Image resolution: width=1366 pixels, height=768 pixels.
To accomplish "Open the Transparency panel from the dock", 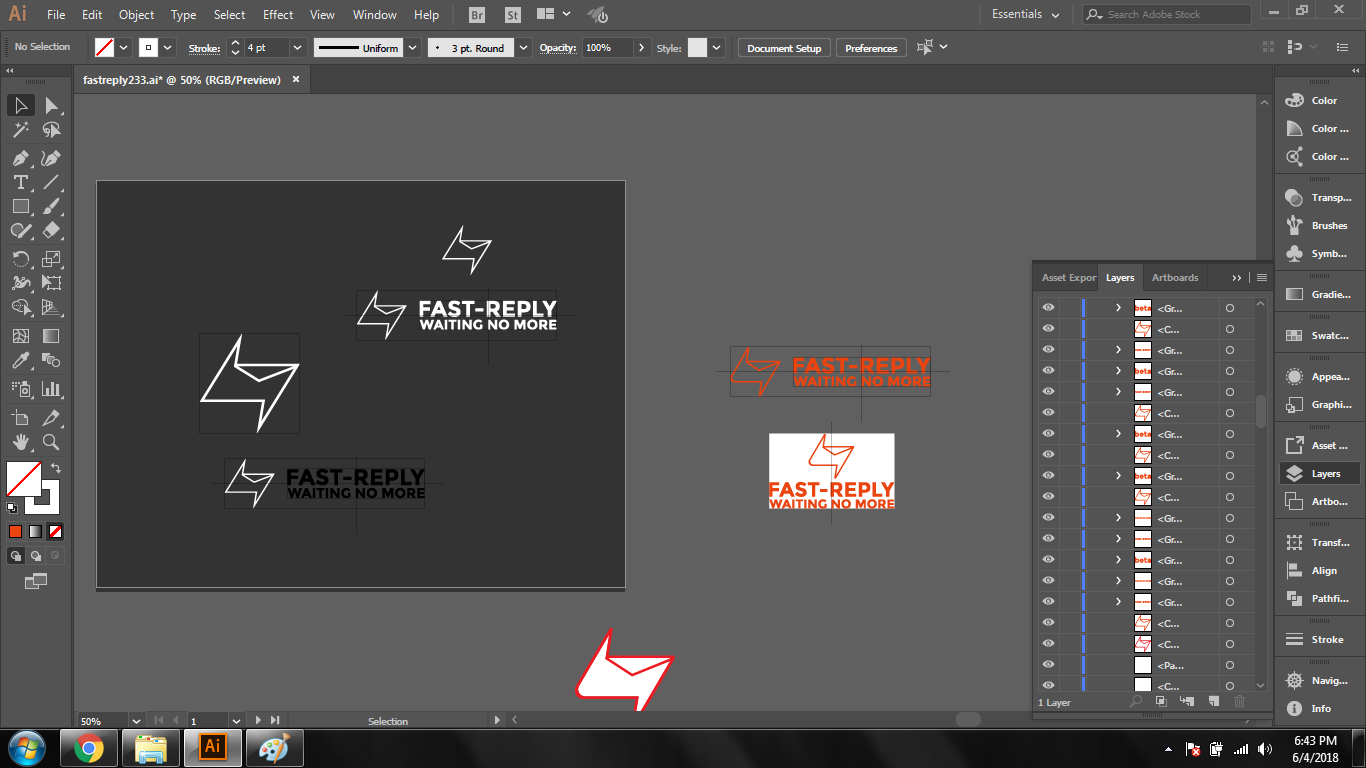I will coord(1317,197).
